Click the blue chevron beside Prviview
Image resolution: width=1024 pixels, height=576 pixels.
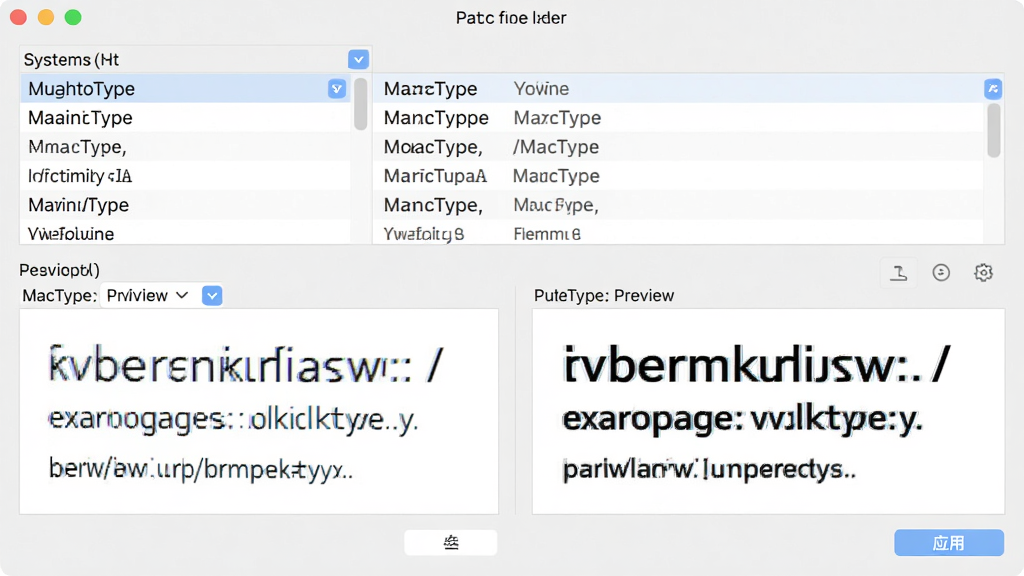(212, 295)
